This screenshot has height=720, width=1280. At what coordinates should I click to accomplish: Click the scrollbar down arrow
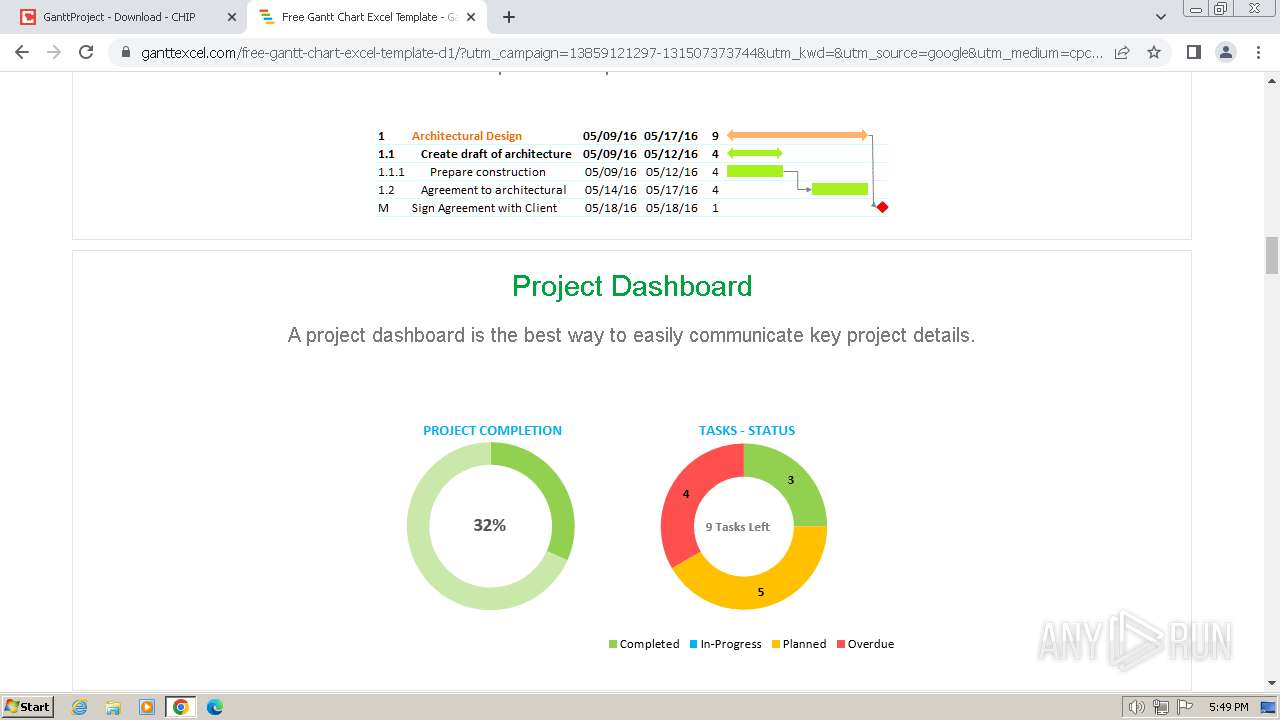(x=1272, y=683)
